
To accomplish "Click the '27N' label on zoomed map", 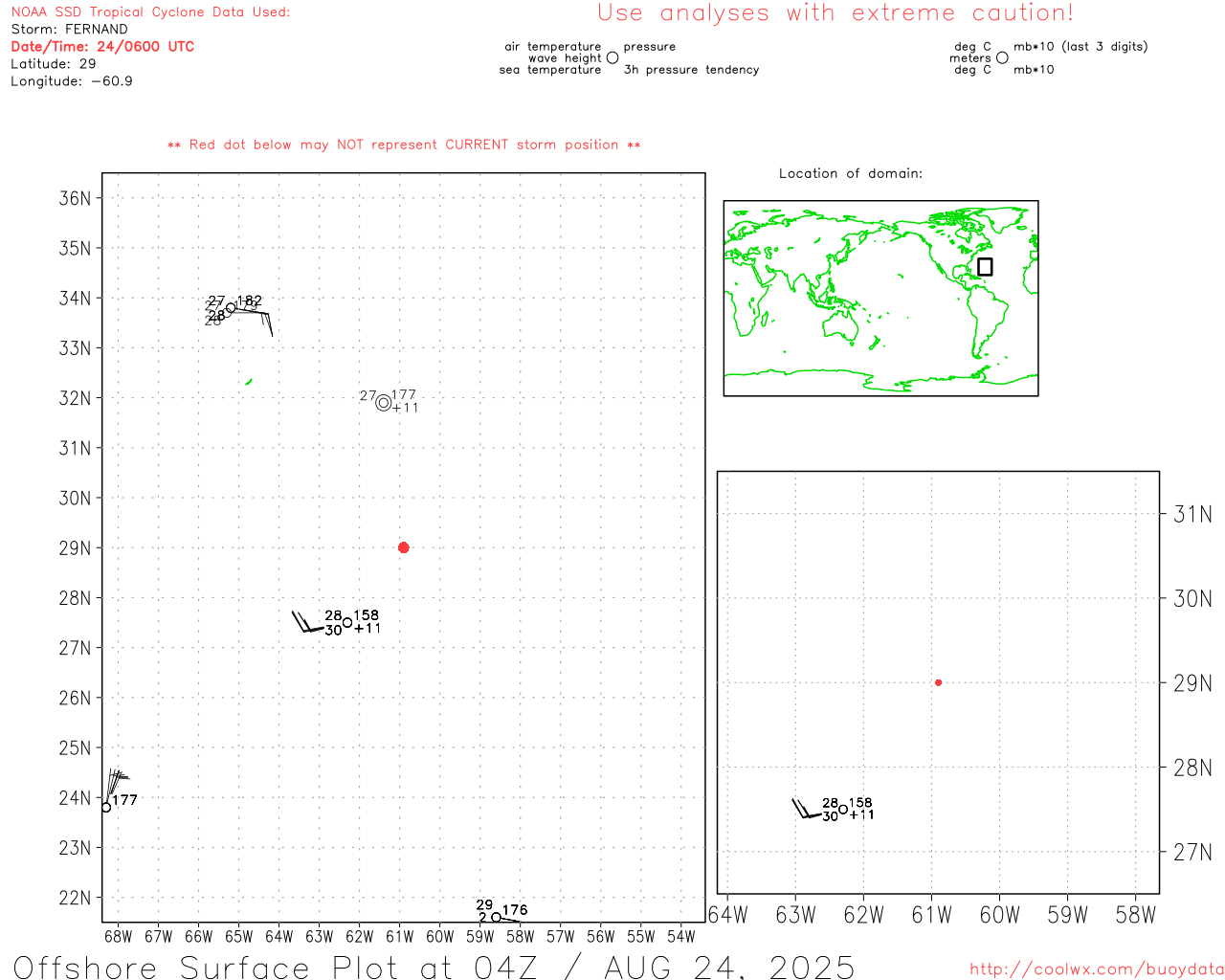I will 1192,852.
